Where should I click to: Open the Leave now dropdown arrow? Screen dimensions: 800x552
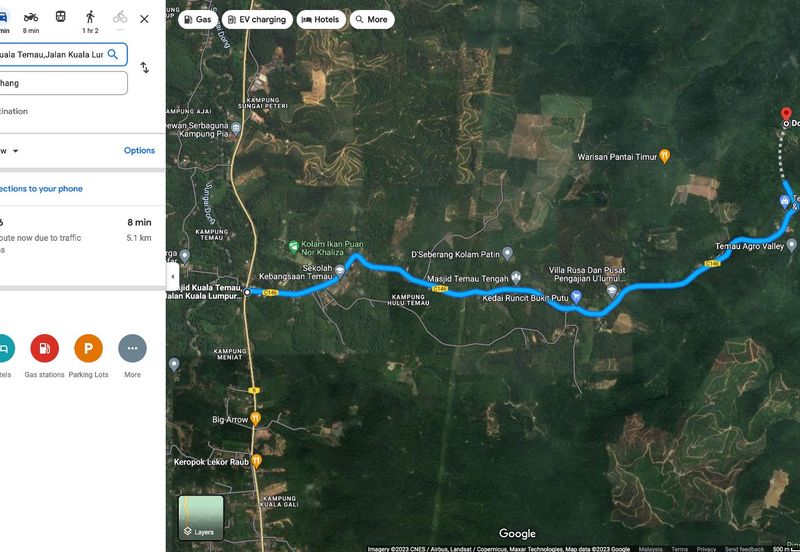15,151
